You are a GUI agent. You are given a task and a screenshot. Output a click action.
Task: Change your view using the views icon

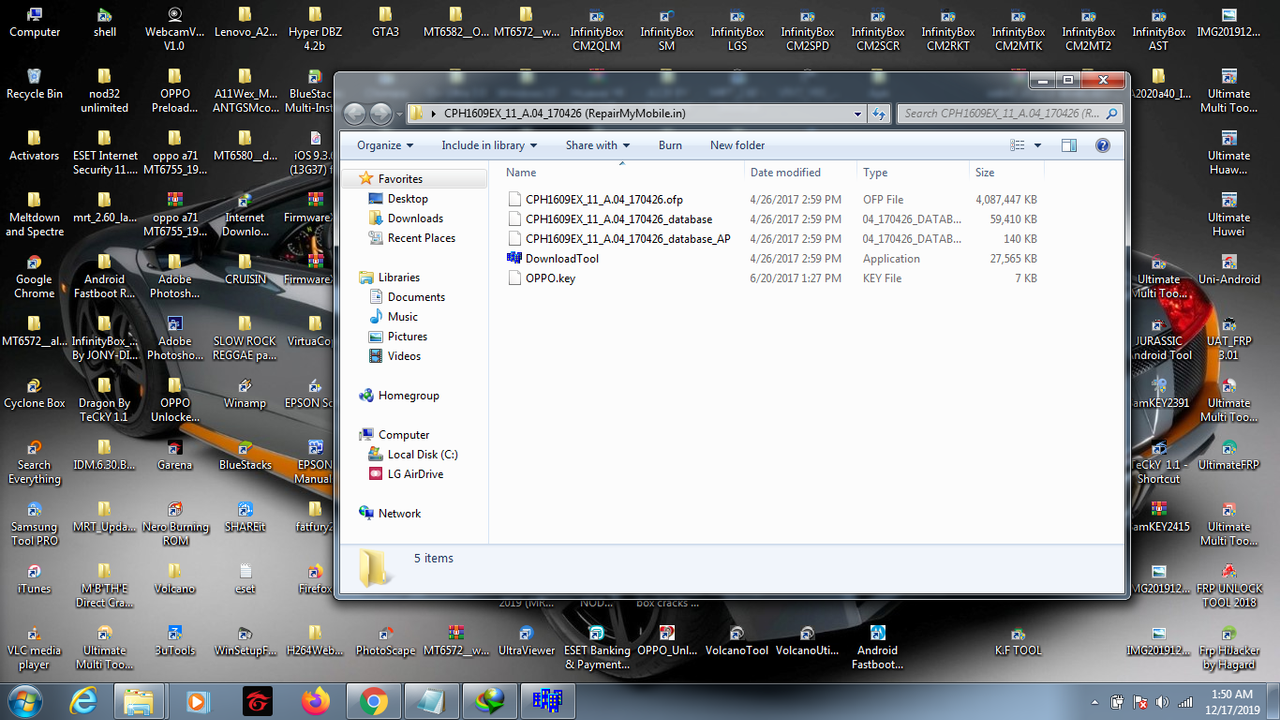[x=1017, y=145]
